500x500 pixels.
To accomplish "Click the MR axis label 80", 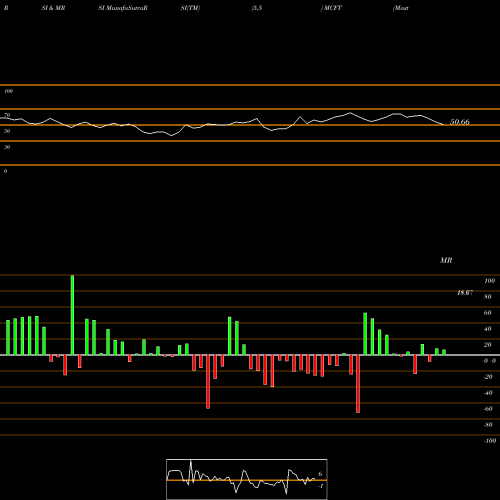I will [488, 297].
